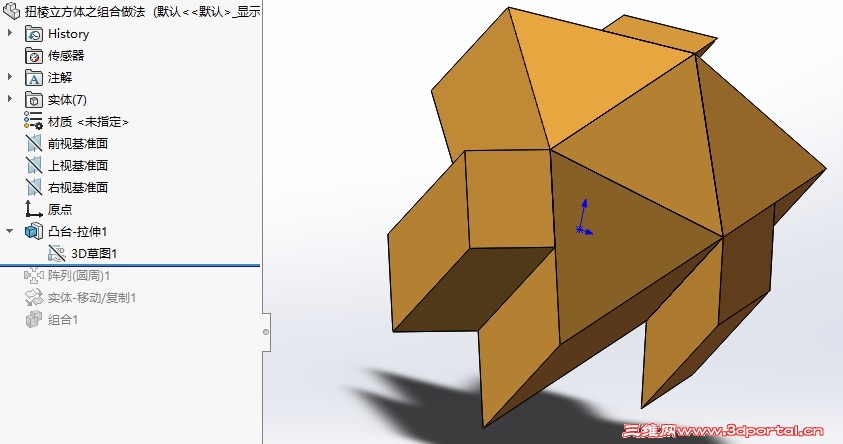Click the 3D草图1 sketch icon

pyautogui.click(x=56, y=253)
